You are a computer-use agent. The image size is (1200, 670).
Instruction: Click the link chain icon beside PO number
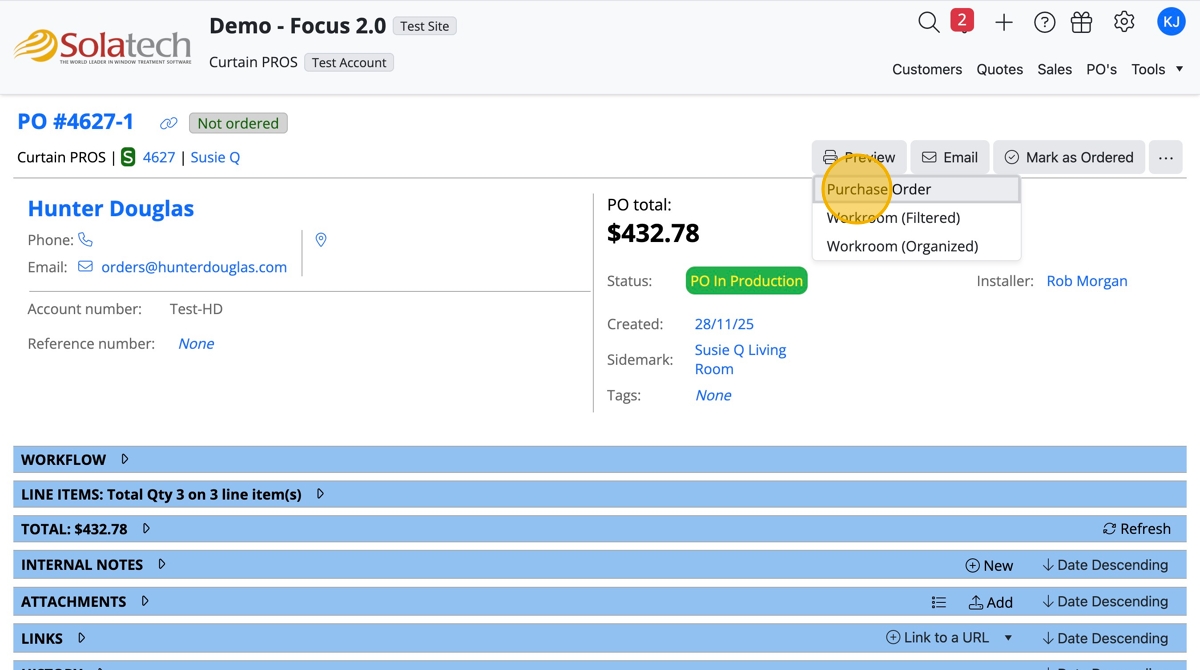(x=169, y=124)
